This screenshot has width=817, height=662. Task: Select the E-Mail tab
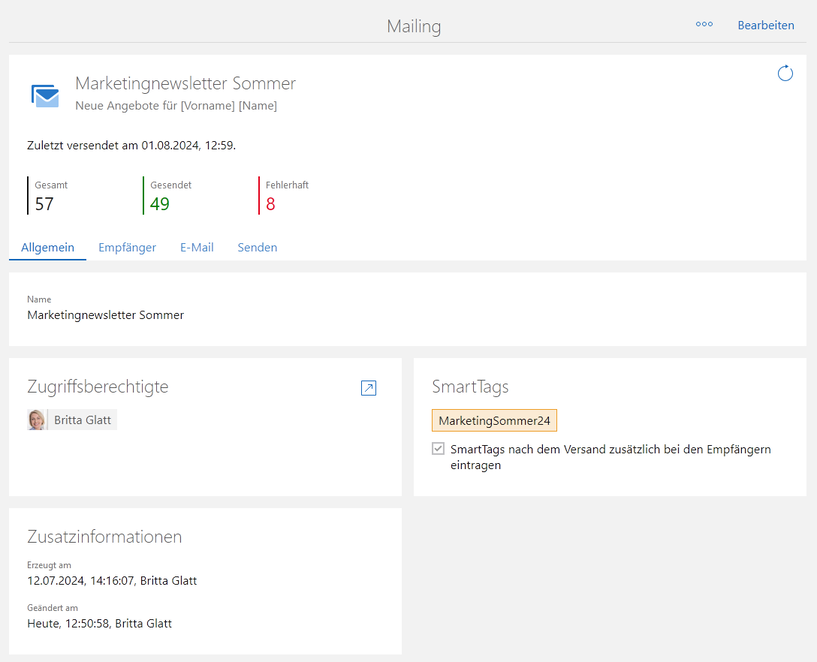pyautogui.click(x=196, y=247)
